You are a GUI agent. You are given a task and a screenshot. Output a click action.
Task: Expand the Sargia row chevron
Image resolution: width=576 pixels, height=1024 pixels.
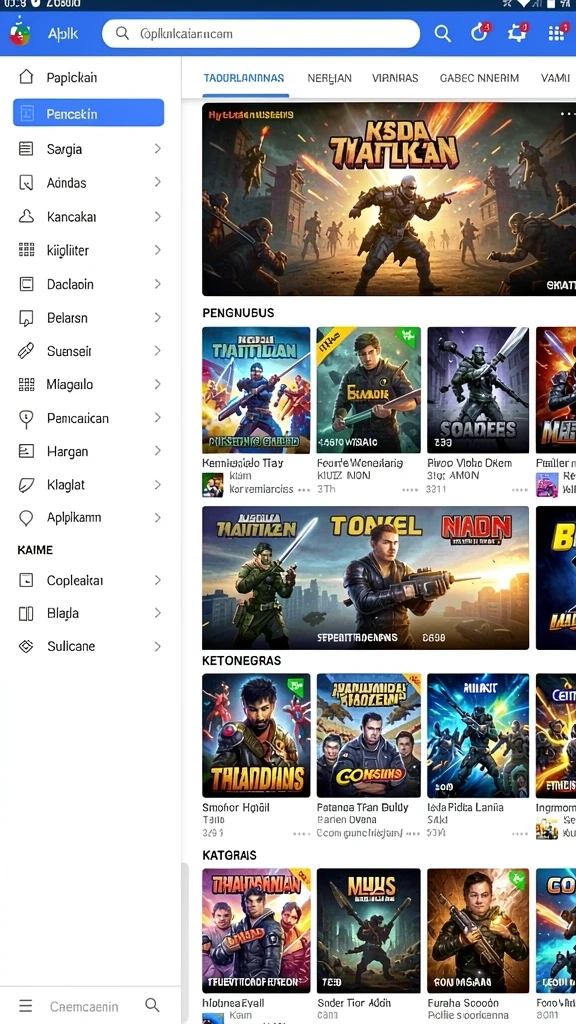click(157, 149)
